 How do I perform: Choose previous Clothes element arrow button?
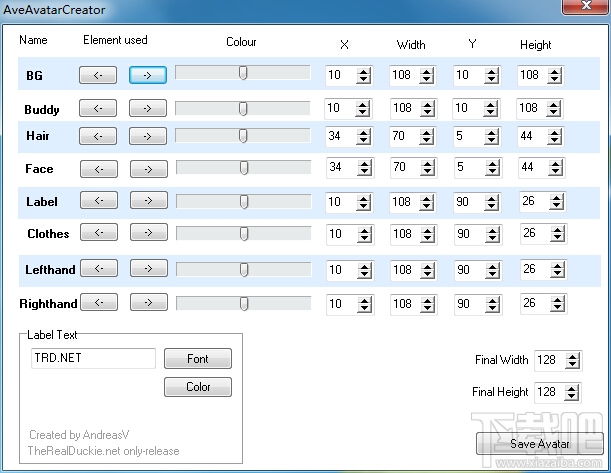99,232
